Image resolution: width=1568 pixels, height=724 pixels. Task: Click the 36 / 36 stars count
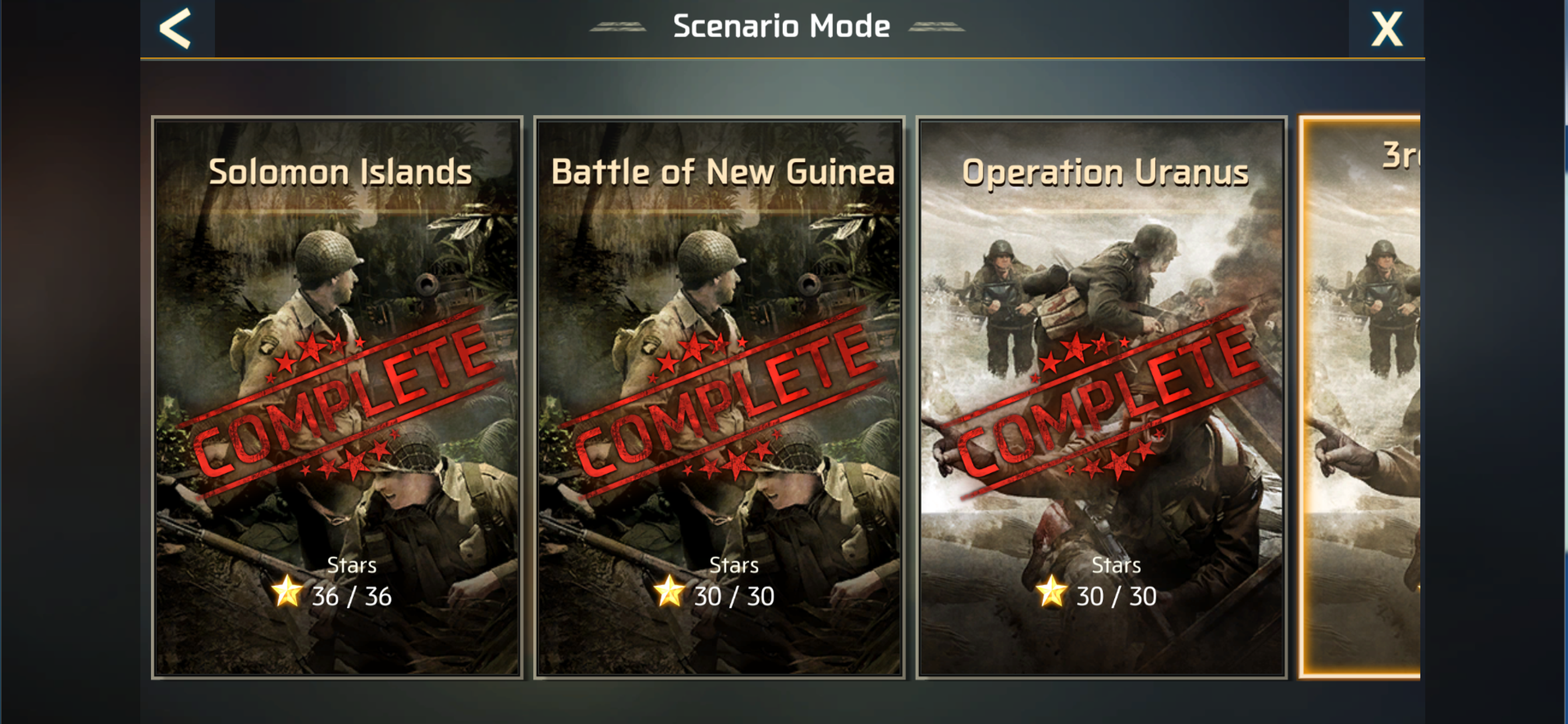click(352, 597)
